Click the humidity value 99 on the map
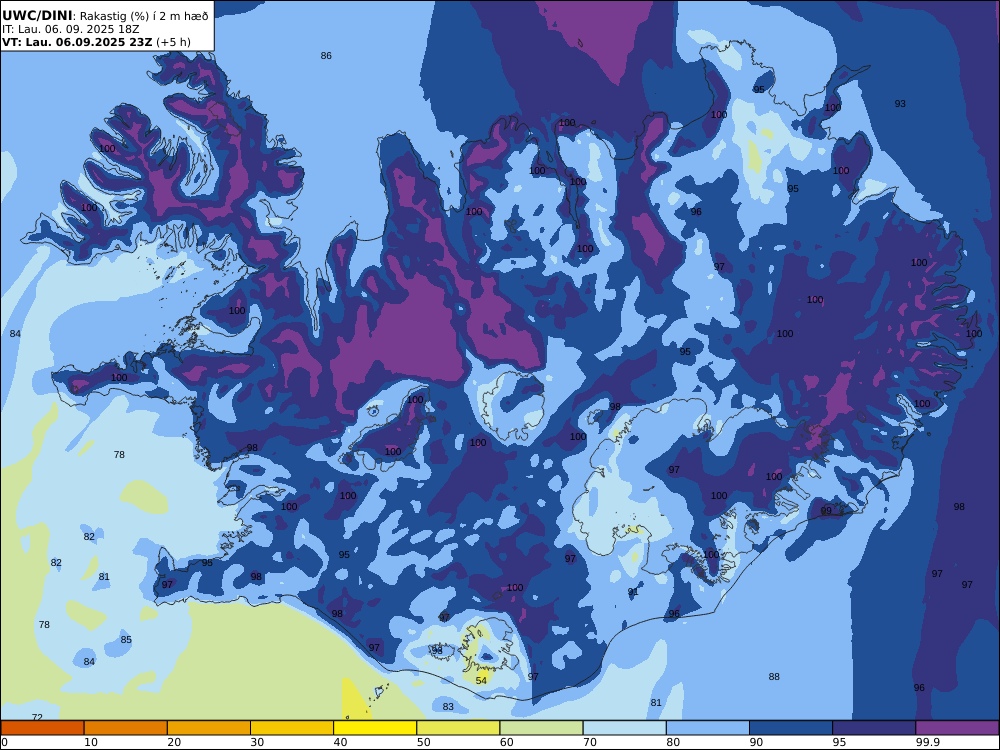Screen dimensions: 1000x750 coord(826,511)
